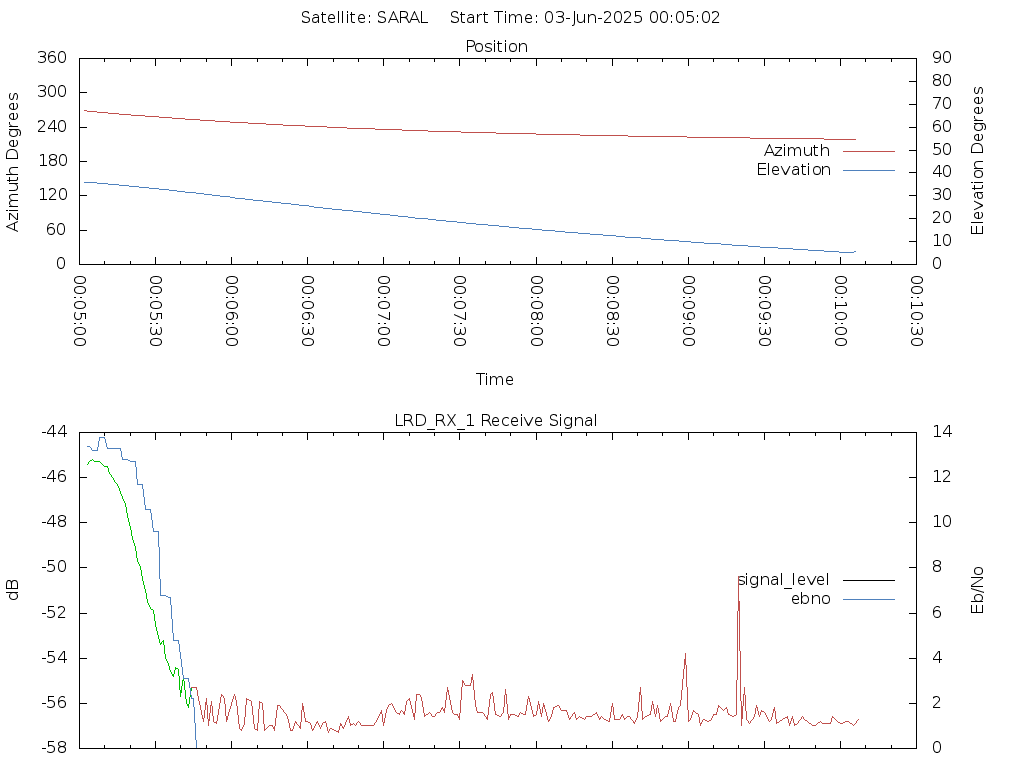Click the 30 tick on Elevation axis

click(942, 195)
